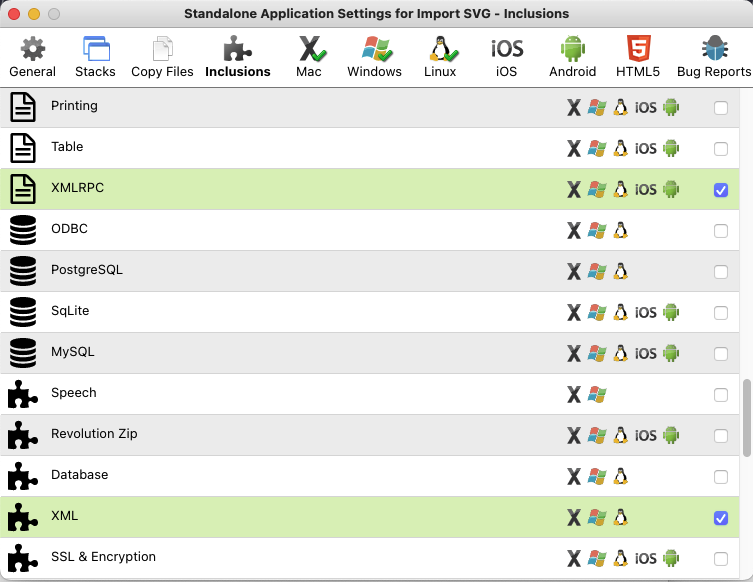This screenshot has width=753, height=582.
Task: Tick the PostgreSQL checkbox
Action: 721,272
